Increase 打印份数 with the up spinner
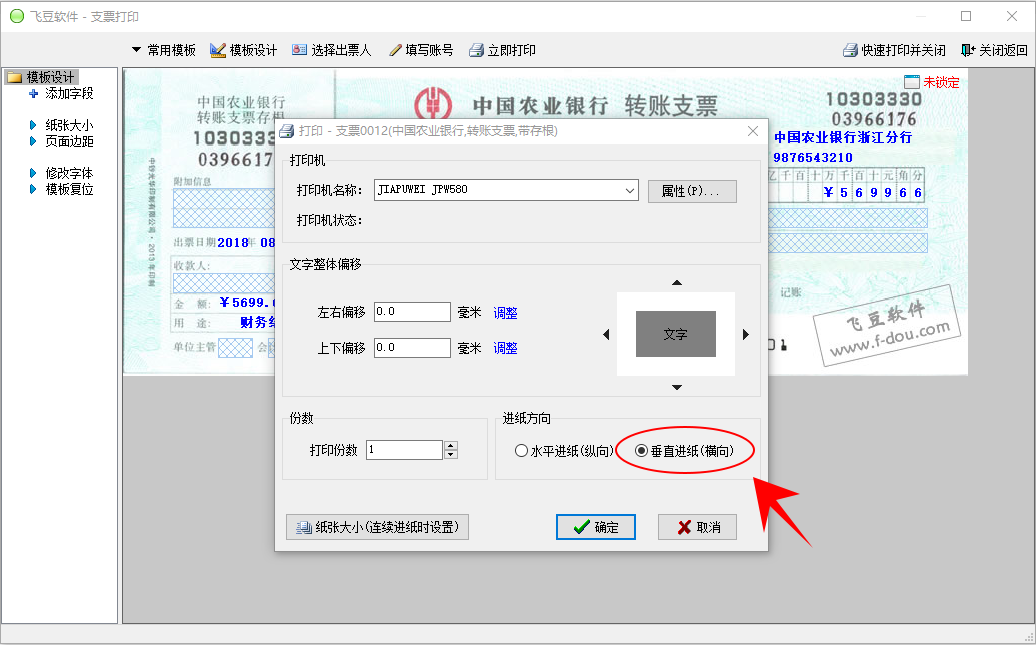 click(x=451, y=445)
